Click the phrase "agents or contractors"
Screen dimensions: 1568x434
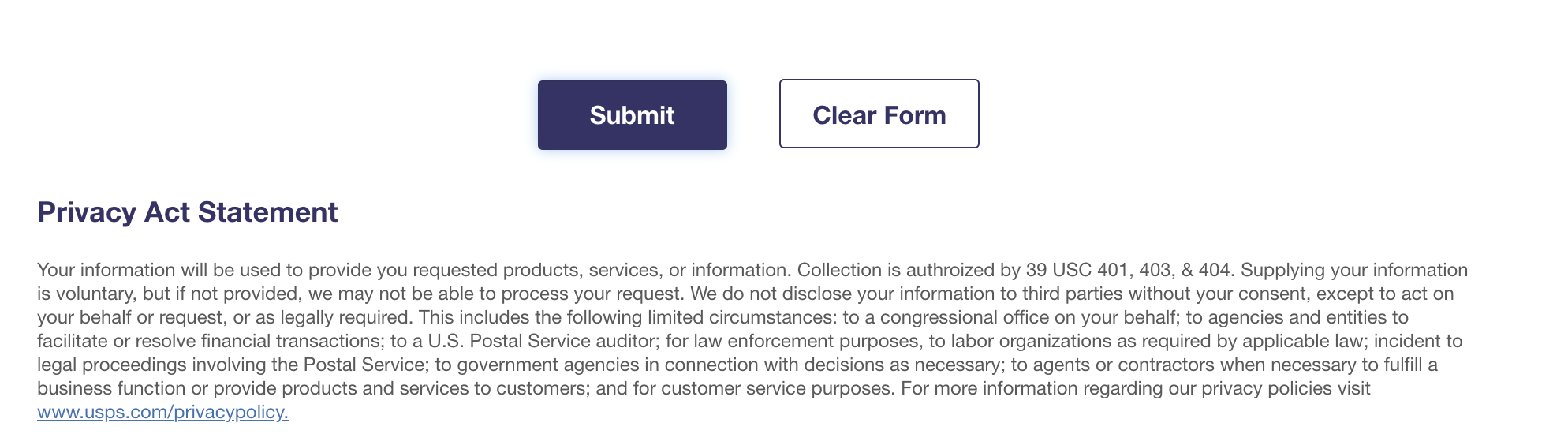pyautogui.click(x=1124, y=365)
